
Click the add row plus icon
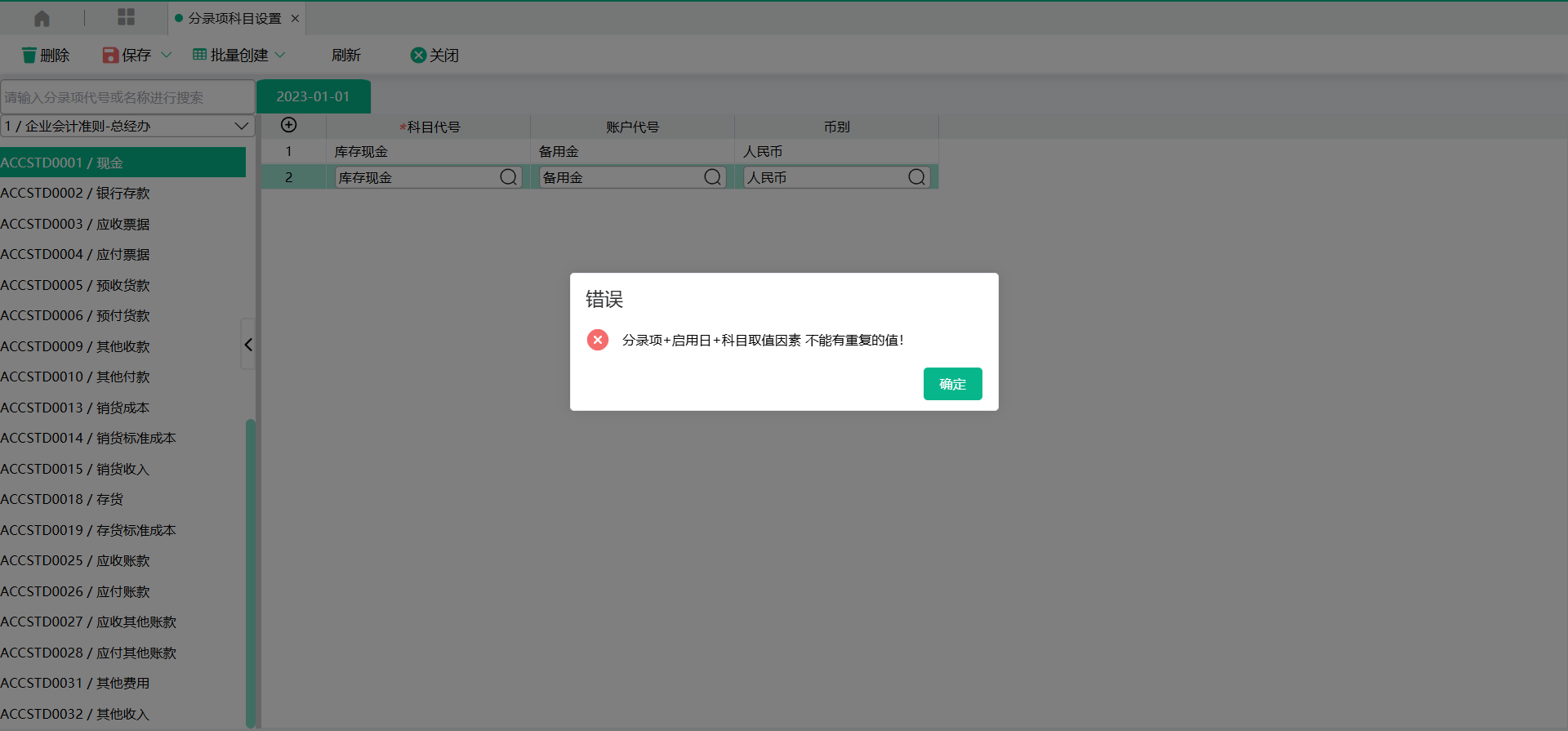(288, 125)
